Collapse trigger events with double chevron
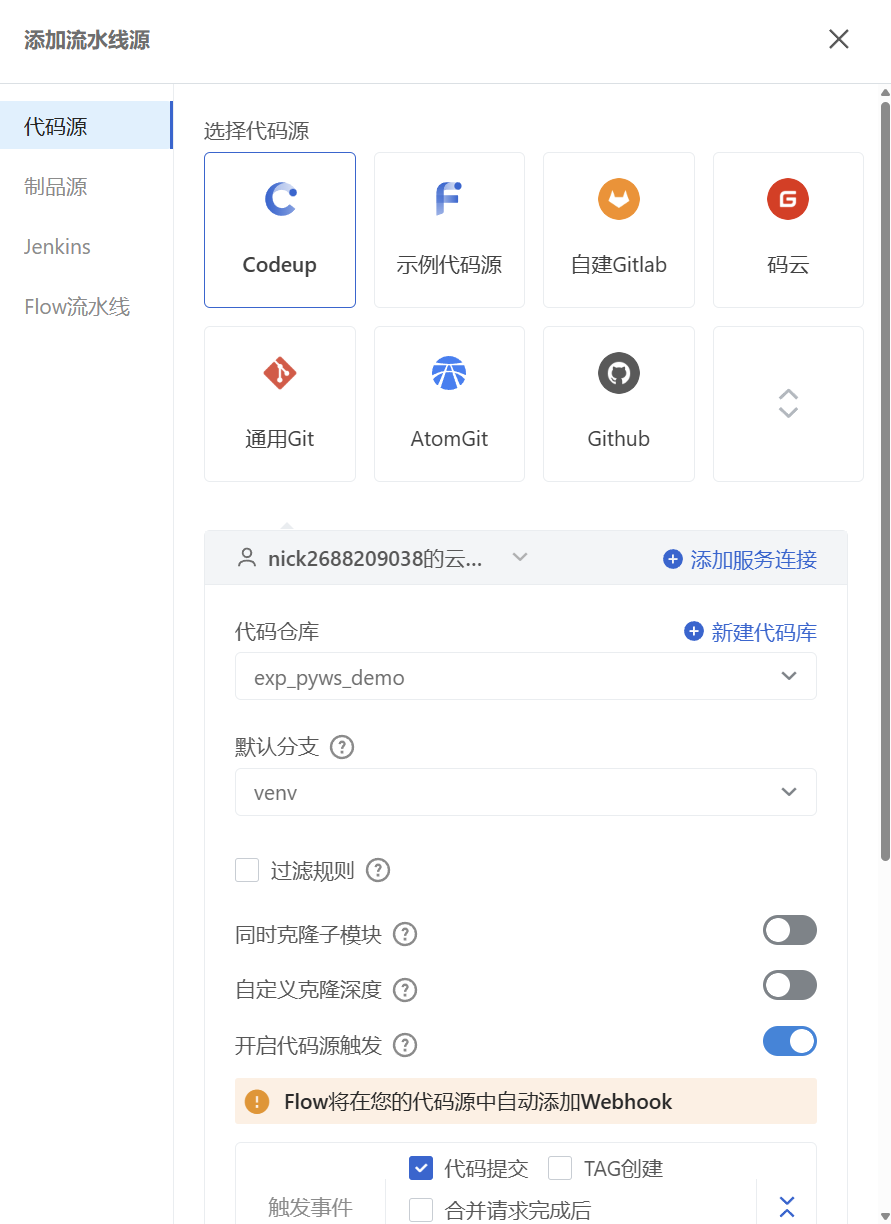 787,1207
